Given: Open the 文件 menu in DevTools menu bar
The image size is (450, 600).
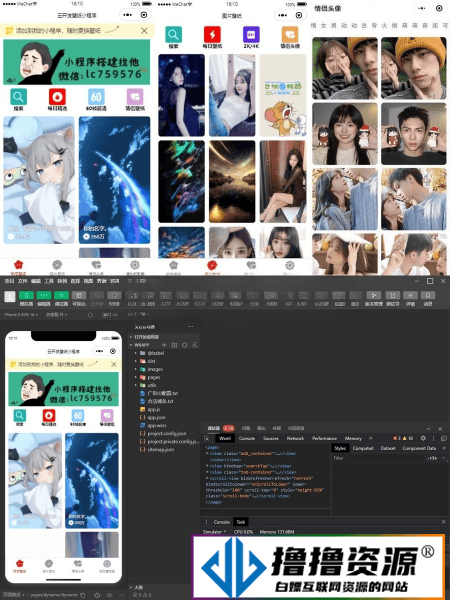Looking at the screenshot, I should pos(23,281).
